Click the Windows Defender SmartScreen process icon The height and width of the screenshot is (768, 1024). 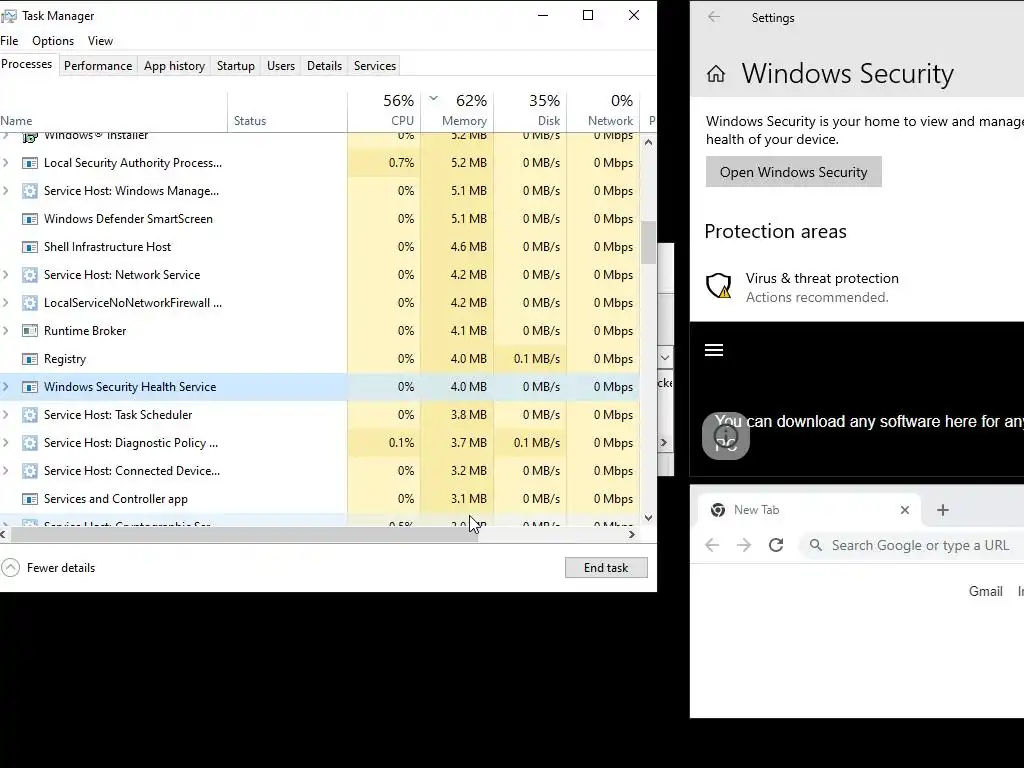(x=29, y=219)
